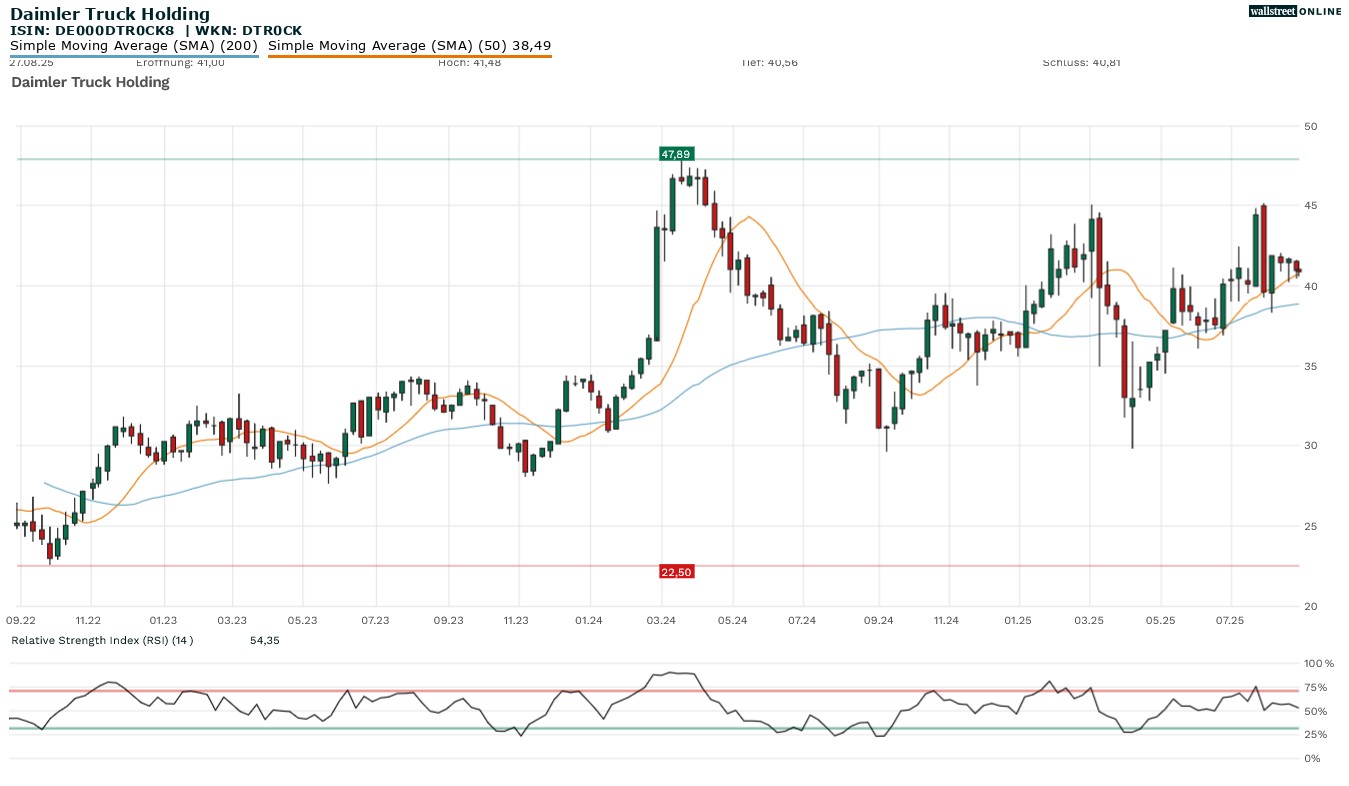Select the red 22,50 low price marker
This screenshot has height=786, width=1349.
pyautogui.click(x=676, y=572)
